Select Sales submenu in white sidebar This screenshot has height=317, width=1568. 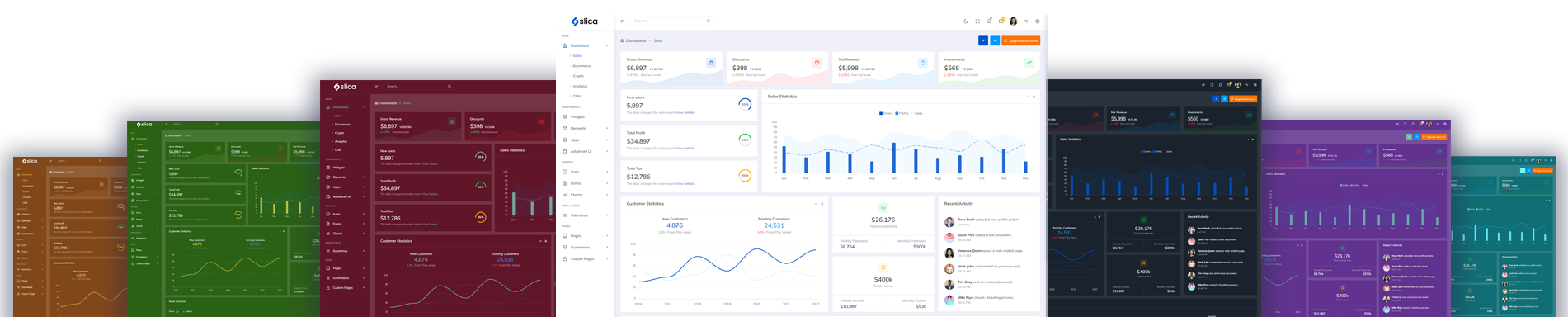[x=577, y=56]
